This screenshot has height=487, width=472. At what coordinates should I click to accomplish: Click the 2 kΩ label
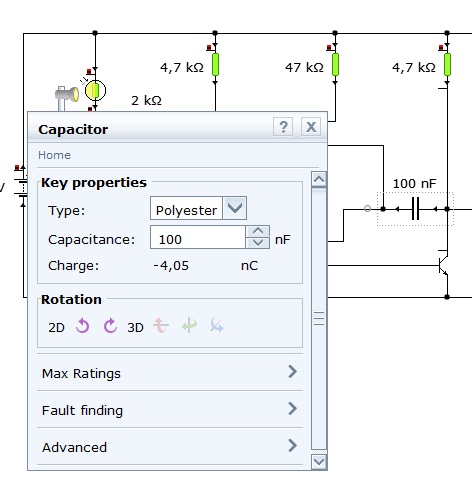click(146, 100)
